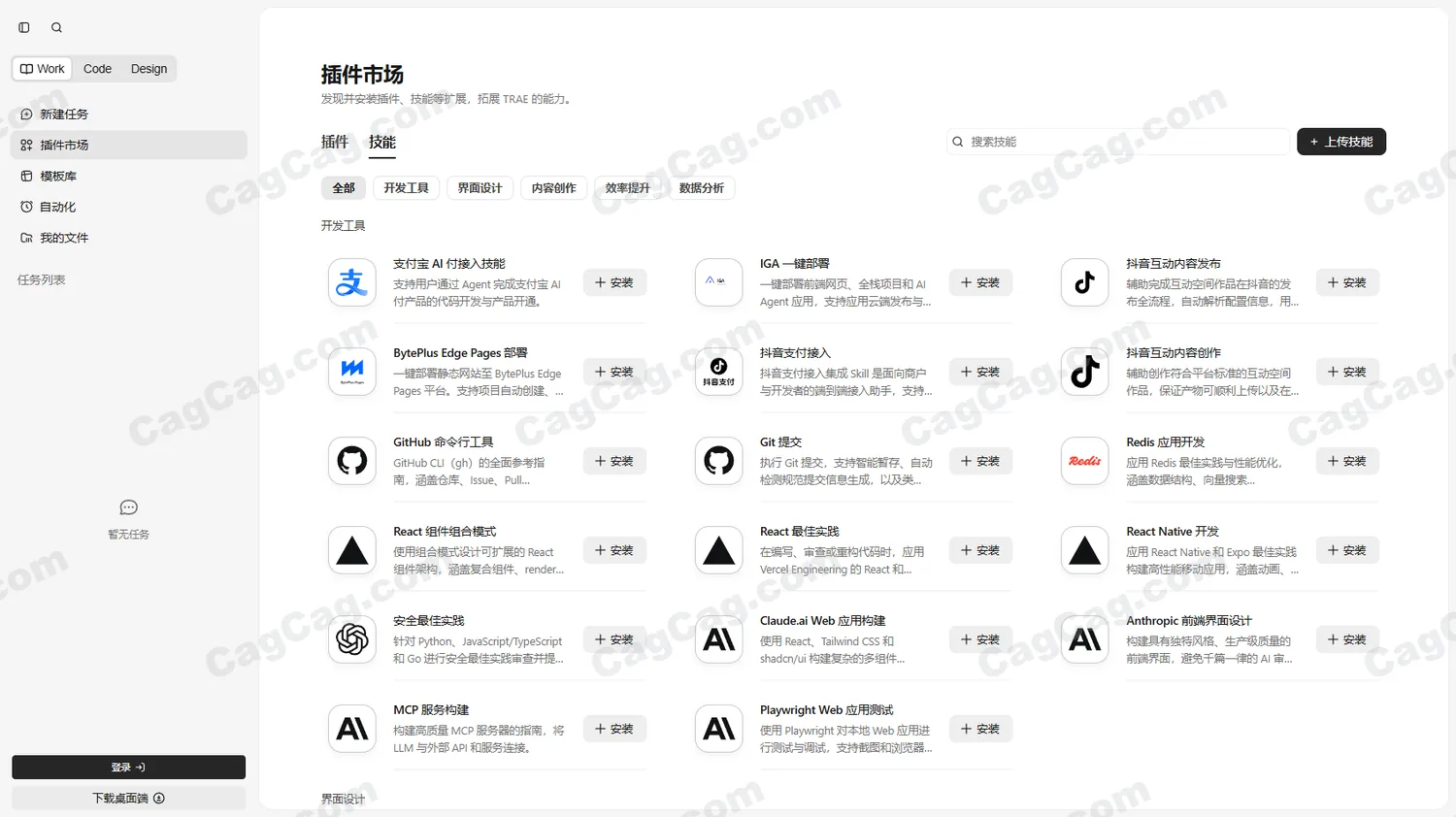The height and width of the screenshot is (817, 1456).
Task: Toggle the sidebar panel icon
Action: point(24,27)
